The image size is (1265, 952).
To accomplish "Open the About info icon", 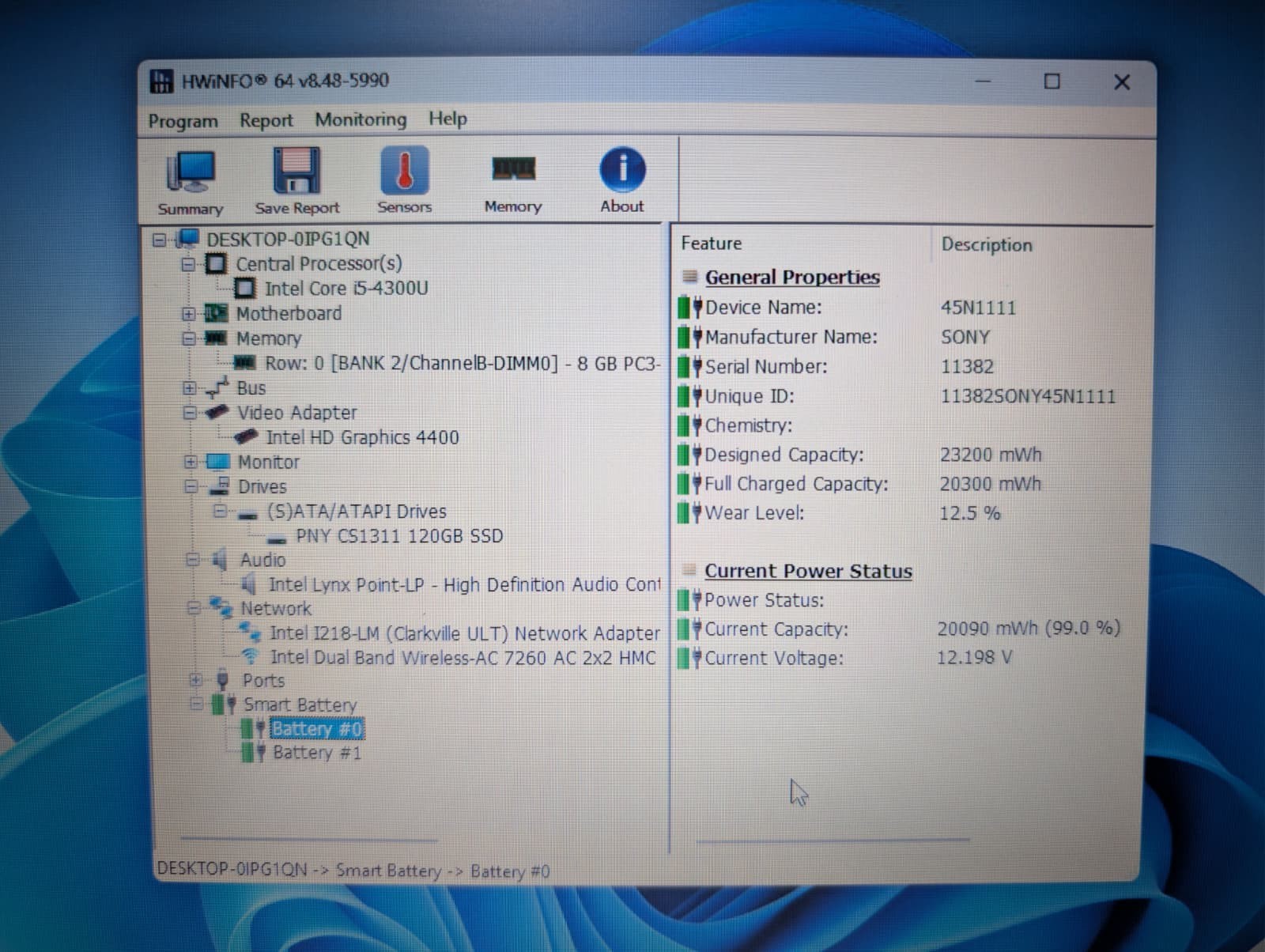I will (x=622, y=169).
